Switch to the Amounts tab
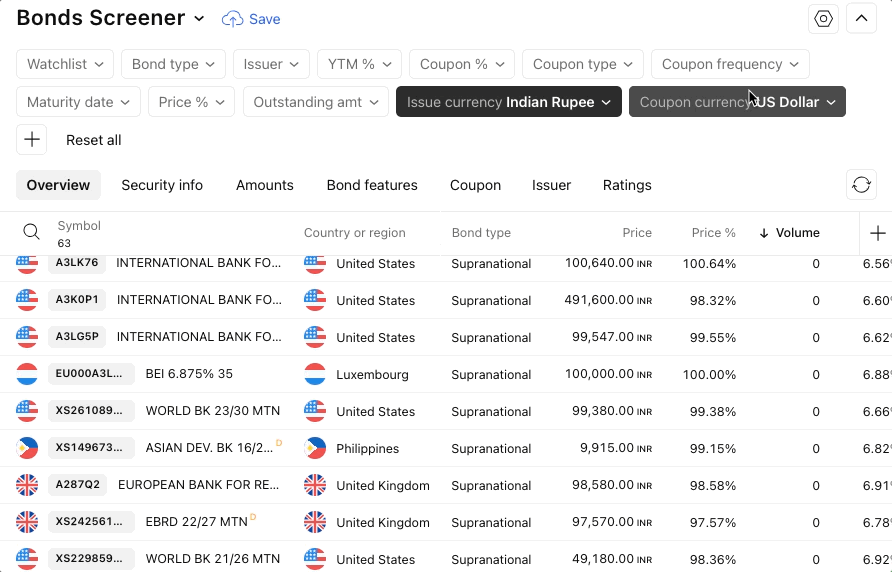Screen dimensions: 892x572 pos(265,185)
